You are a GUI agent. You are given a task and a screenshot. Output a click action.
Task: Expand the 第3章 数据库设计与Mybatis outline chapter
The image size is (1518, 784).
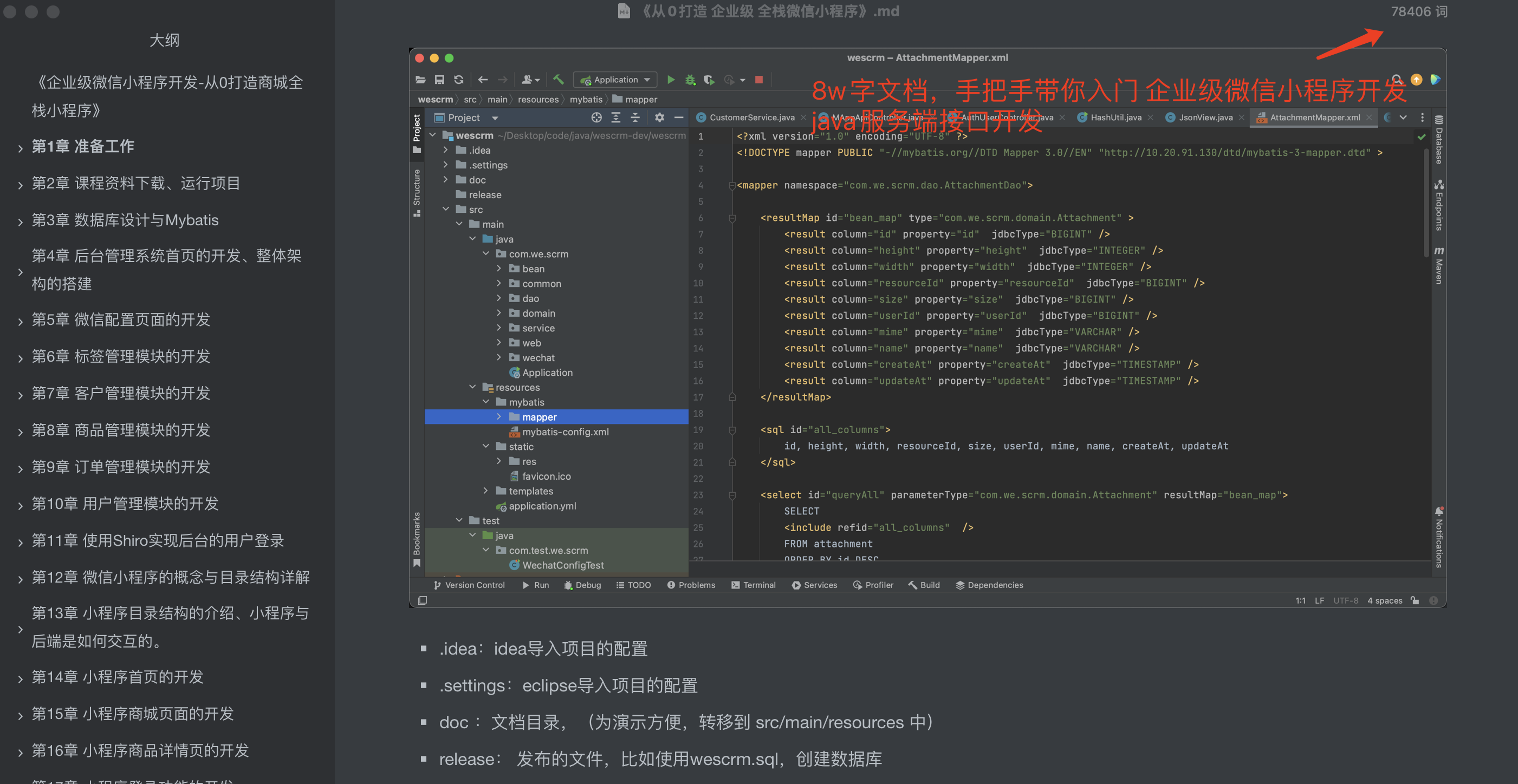tap(21, 221)
